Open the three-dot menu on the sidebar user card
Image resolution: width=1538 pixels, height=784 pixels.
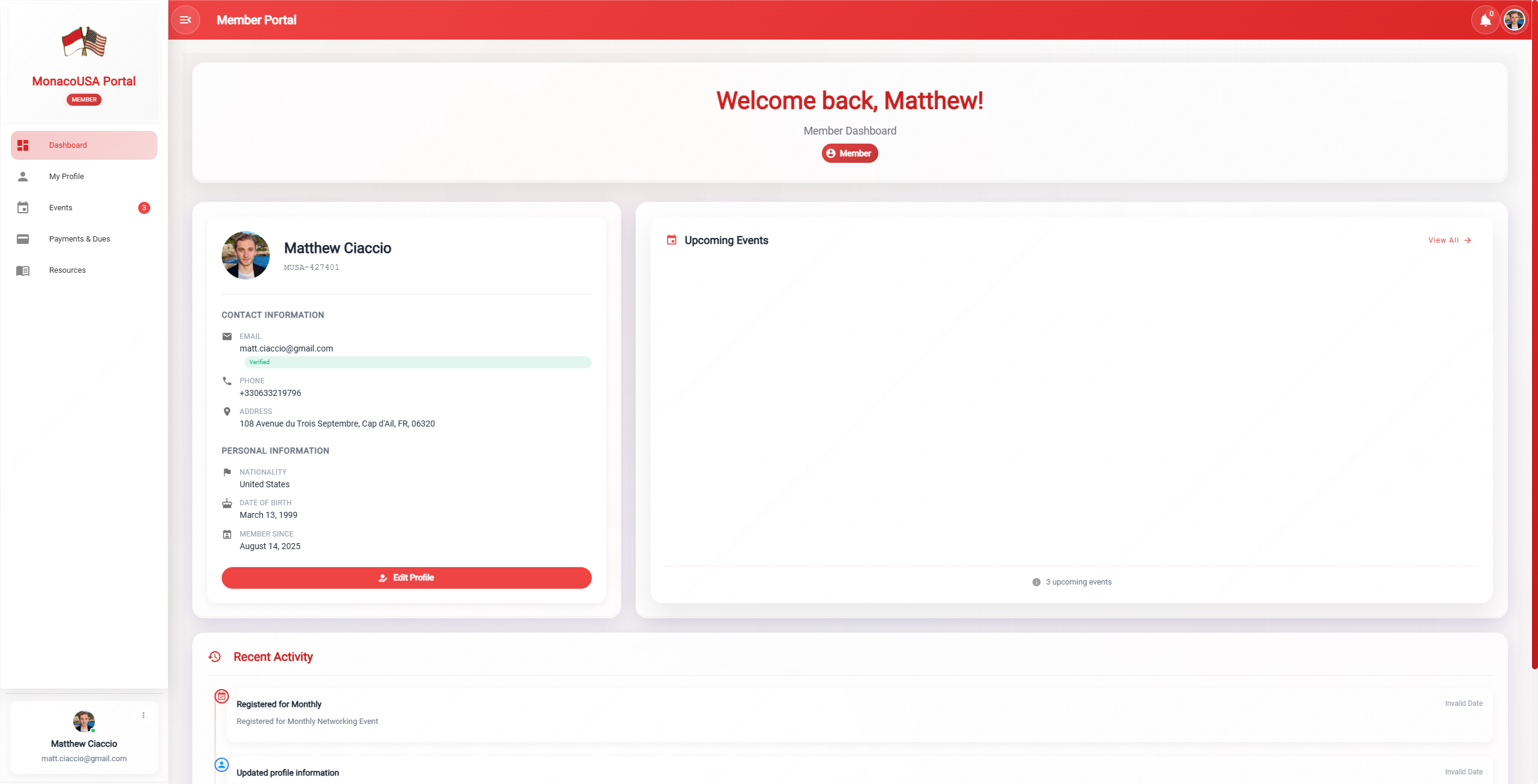[x=144, y=715]
